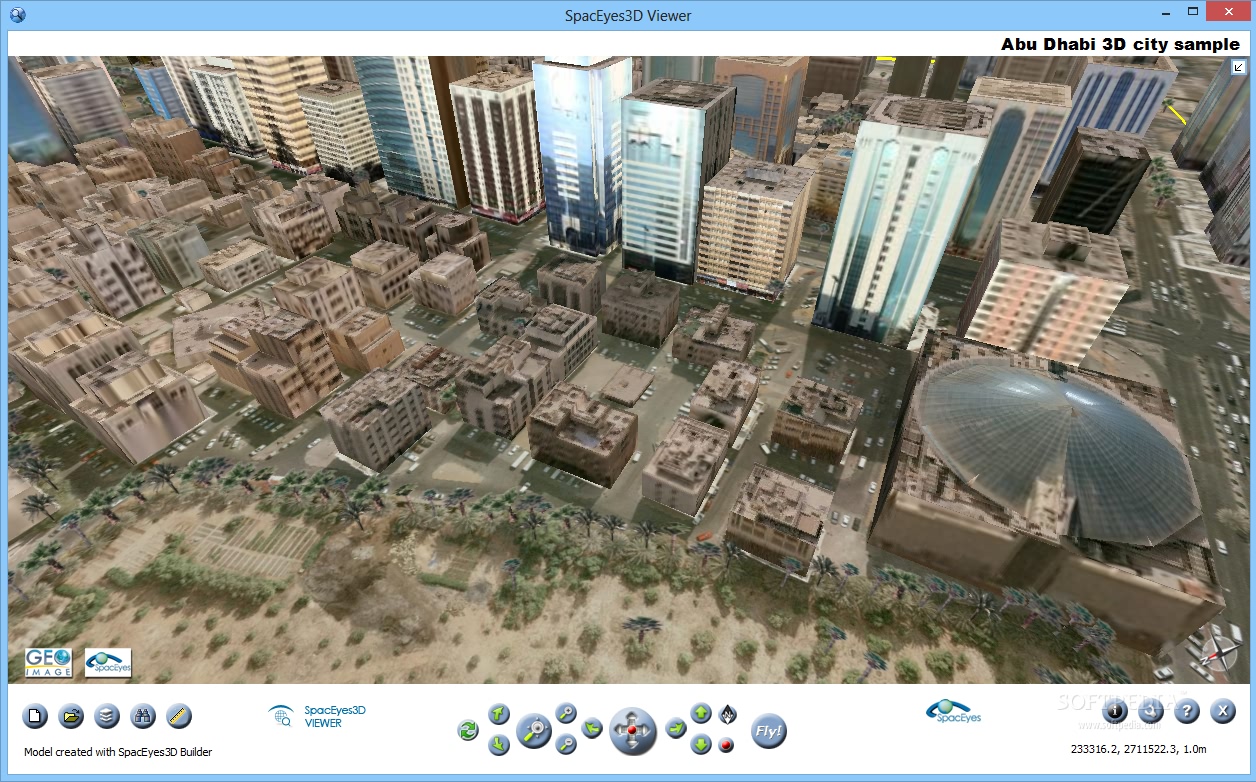
Task: Select the large magnifier zoom tool
Action: (534, 732)
